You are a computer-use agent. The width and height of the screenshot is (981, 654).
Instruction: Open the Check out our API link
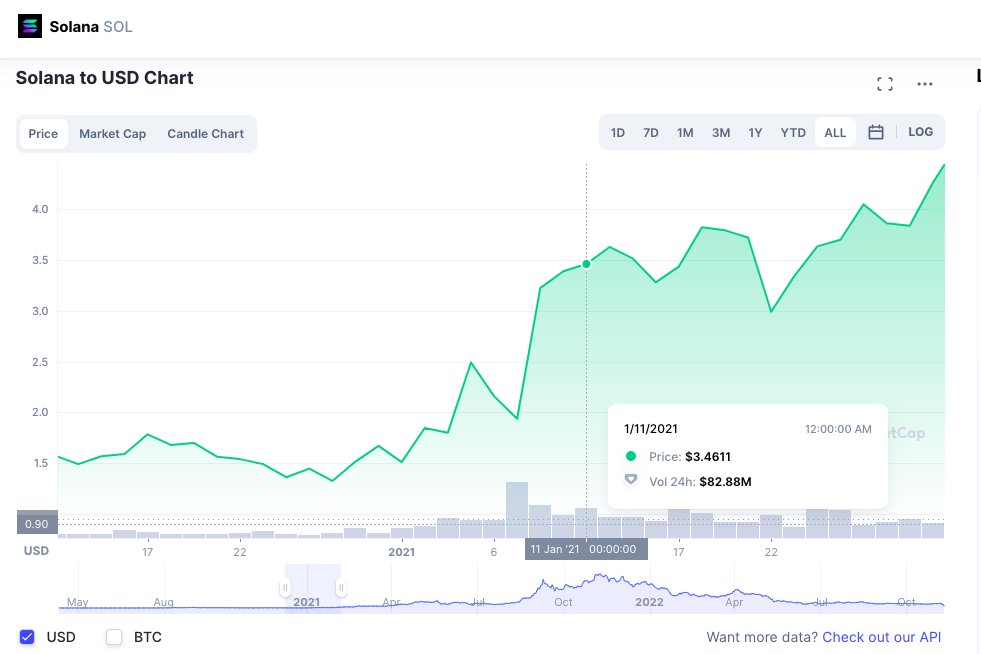(882, 637)
